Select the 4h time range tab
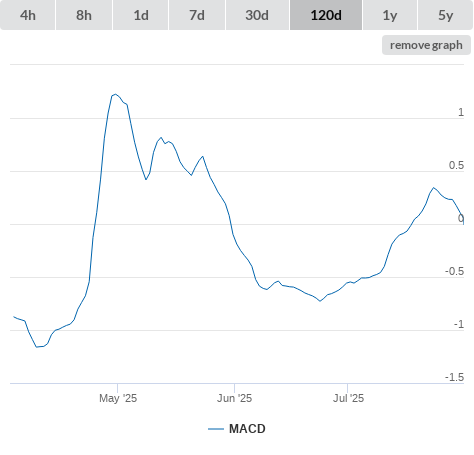474x455 pixels. (28, 15)
